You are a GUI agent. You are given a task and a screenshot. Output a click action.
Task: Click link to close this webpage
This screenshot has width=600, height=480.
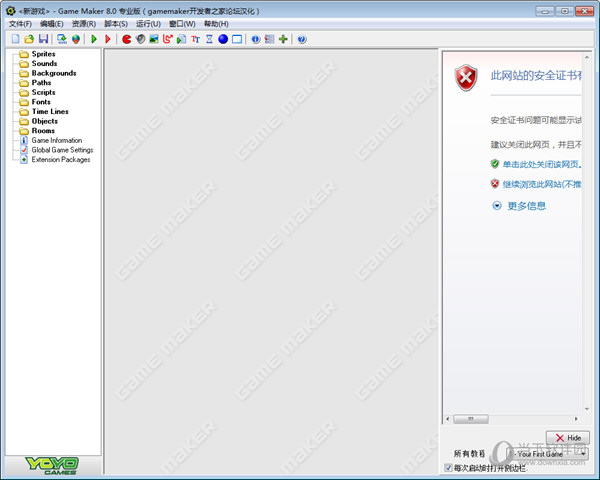click(x=542, y=164)
